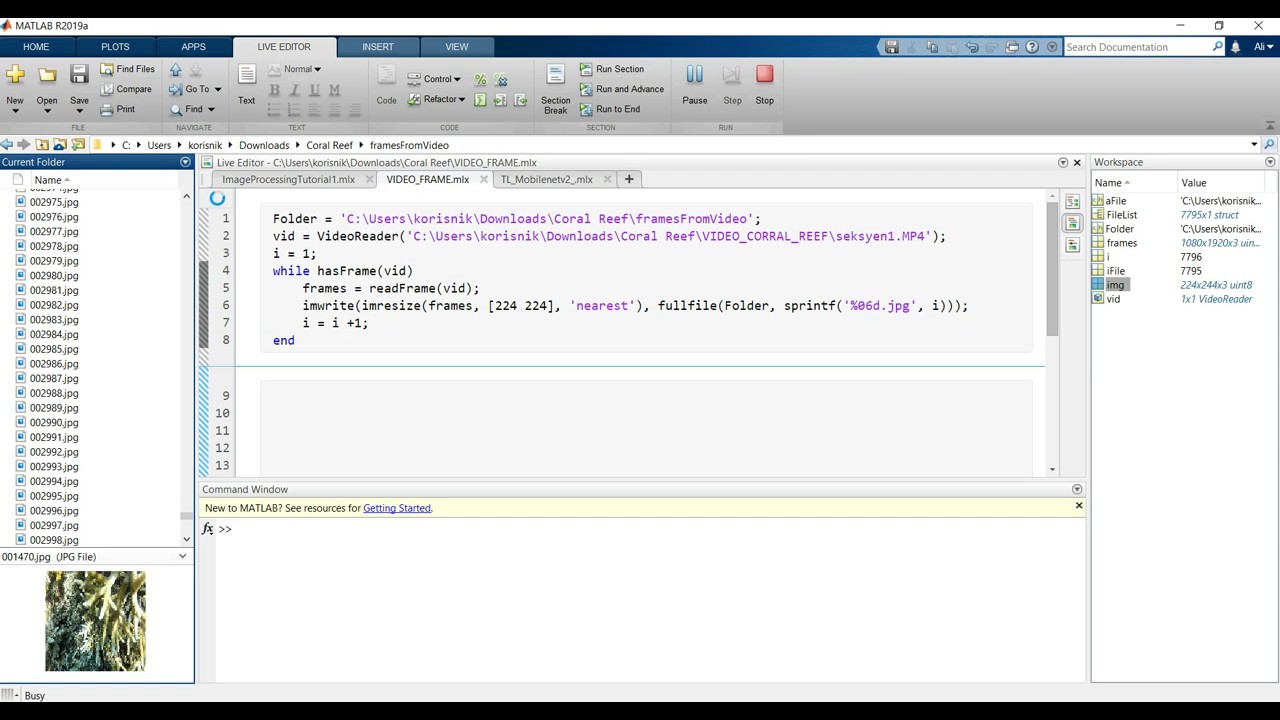1280x720 pixels.
Task: Open the Refactor dropdown
Action: (x=436, y=99)
